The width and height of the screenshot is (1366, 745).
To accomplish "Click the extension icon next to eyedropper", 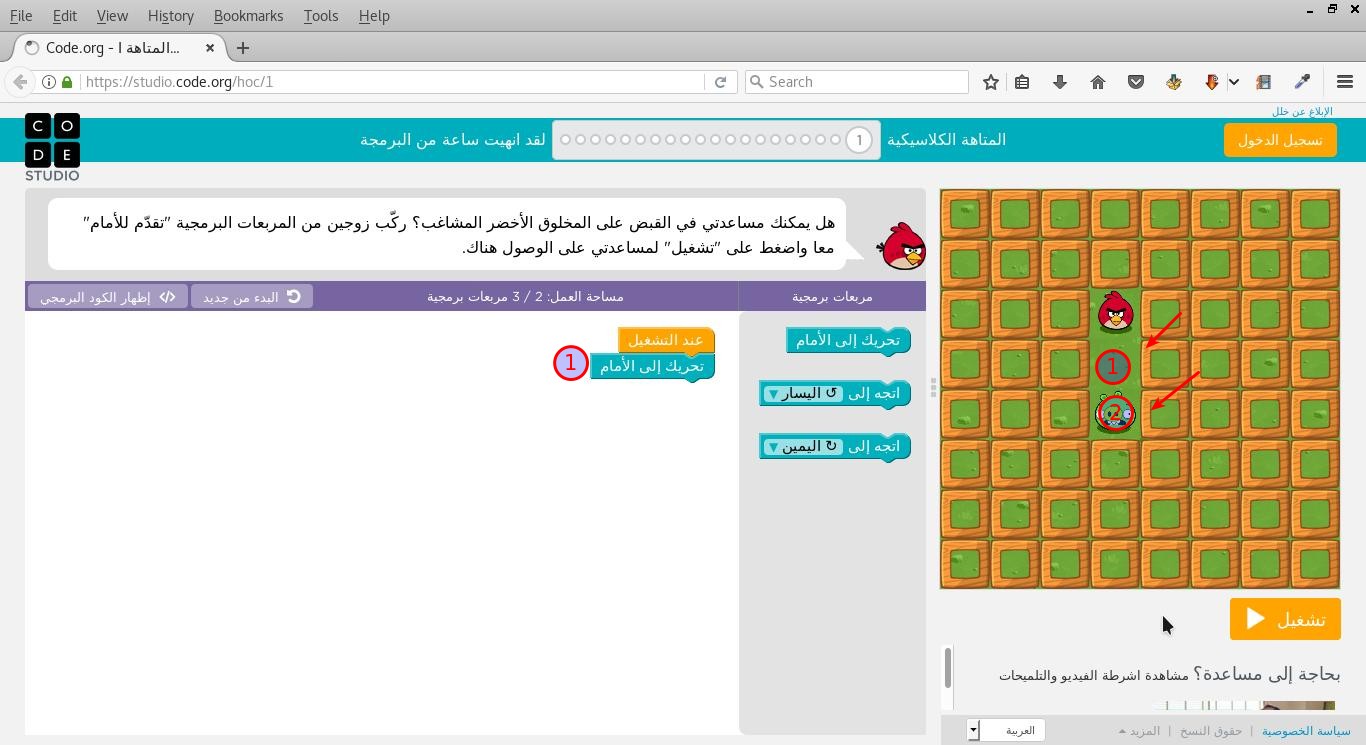I will (x=1264, y=82).
